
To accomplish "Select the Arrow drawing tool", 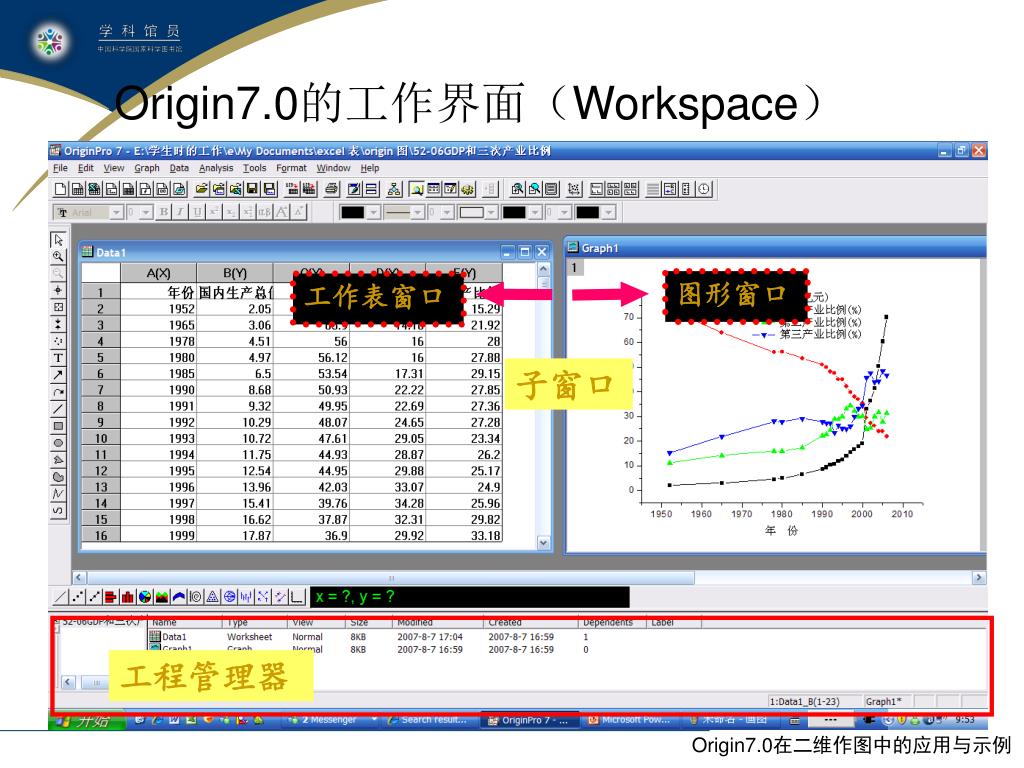I will (x=58, y=374).
